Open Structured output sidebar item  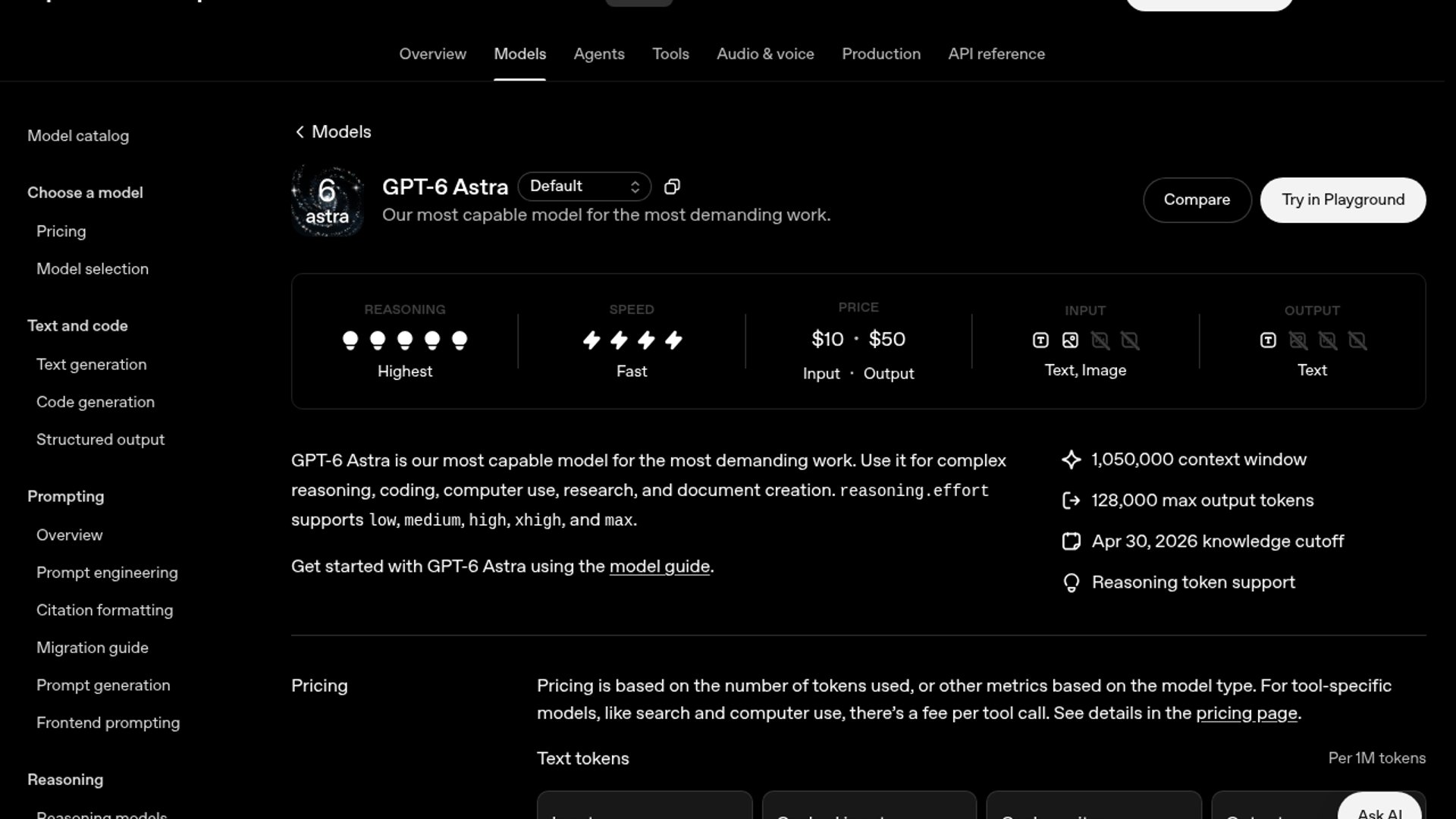point(100,440)
